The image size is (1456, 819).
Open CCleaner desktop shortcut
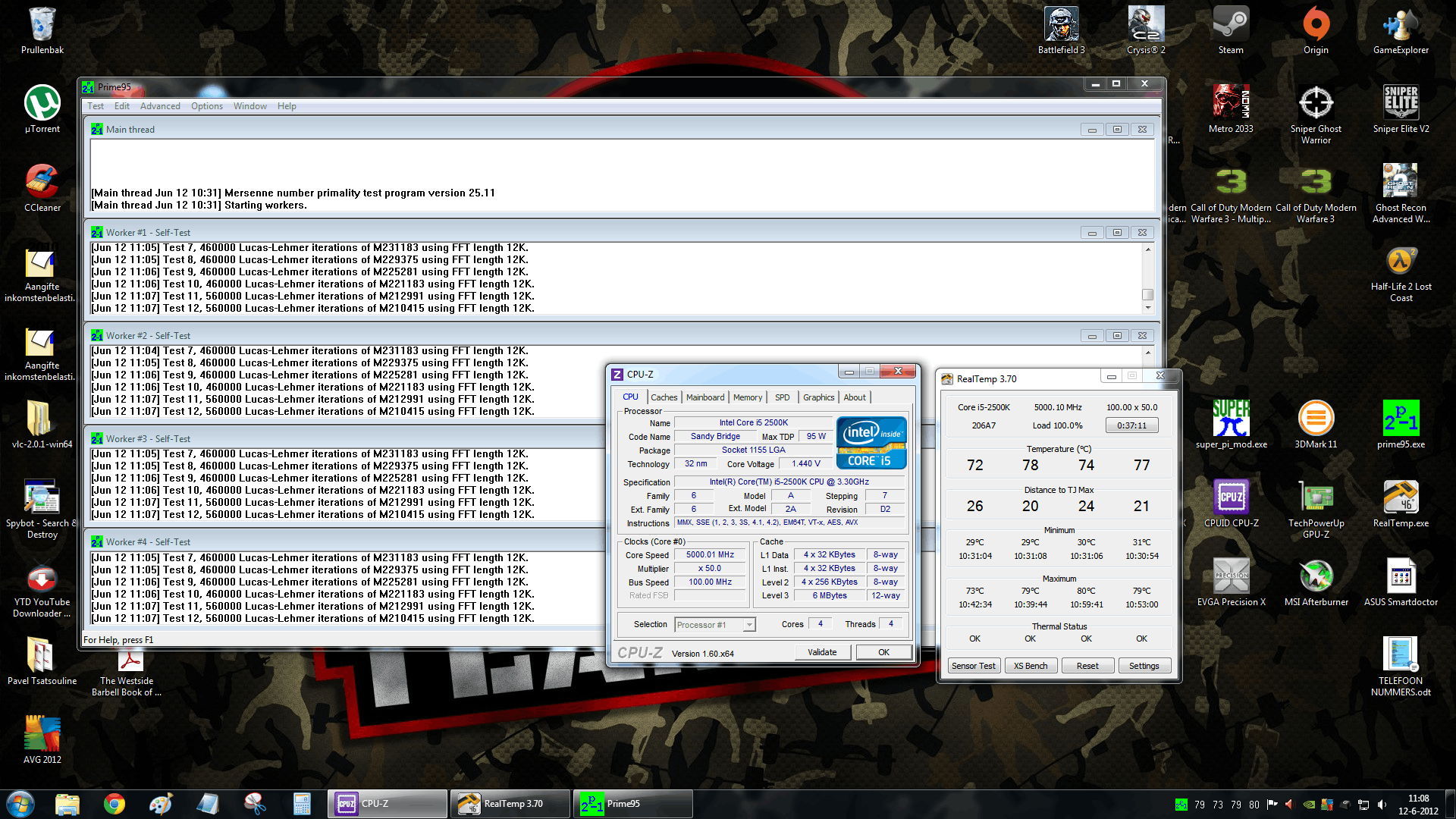(42, 188)
